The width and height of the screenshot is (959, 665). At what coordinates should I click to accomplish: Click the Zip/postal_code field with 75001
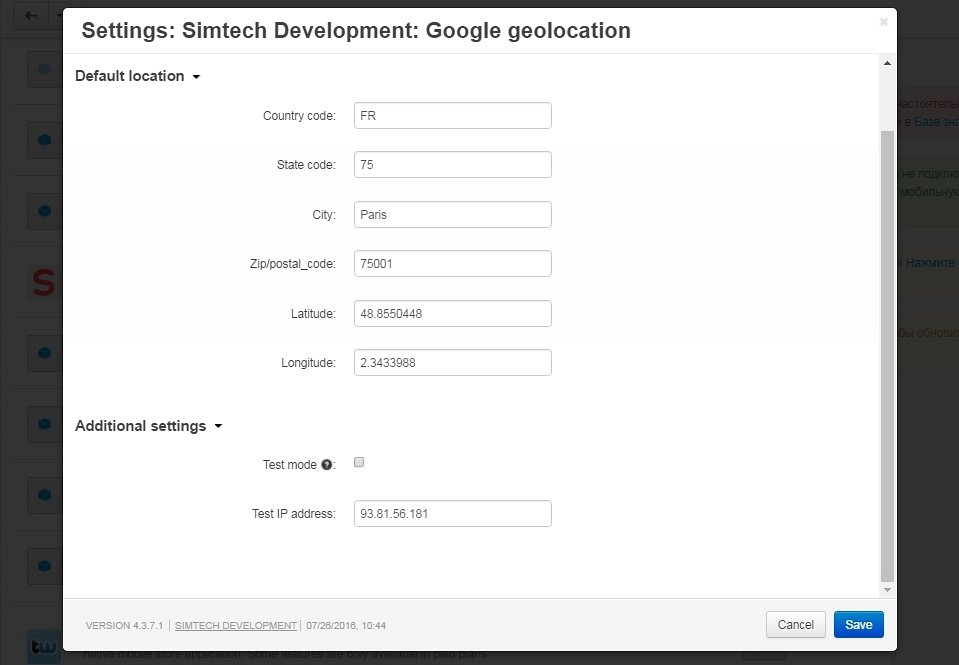tap(453, 264)
